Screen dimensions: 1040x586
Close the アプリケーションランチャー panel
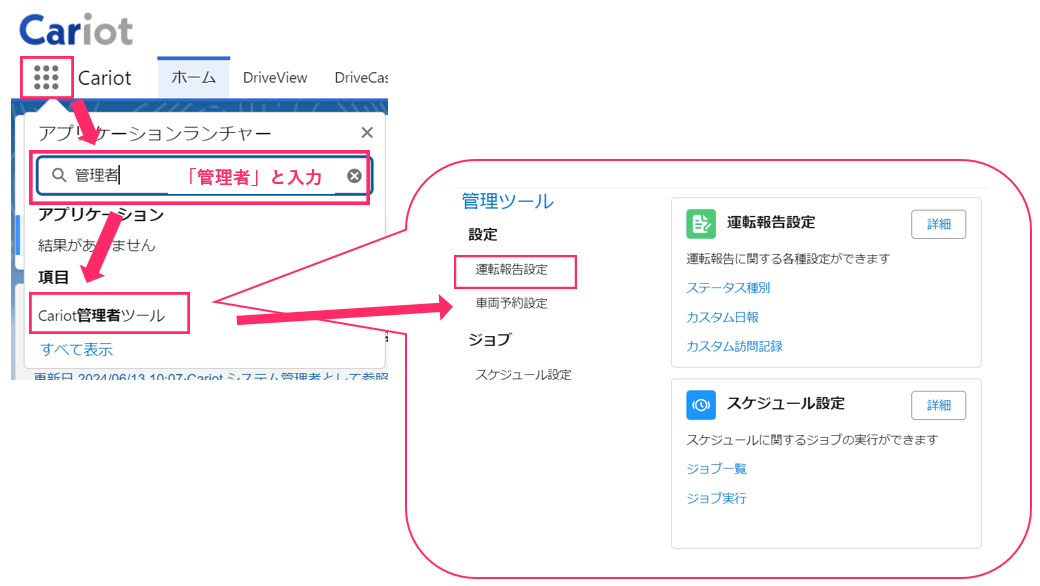pyautogui.click(x=367, y=133)
